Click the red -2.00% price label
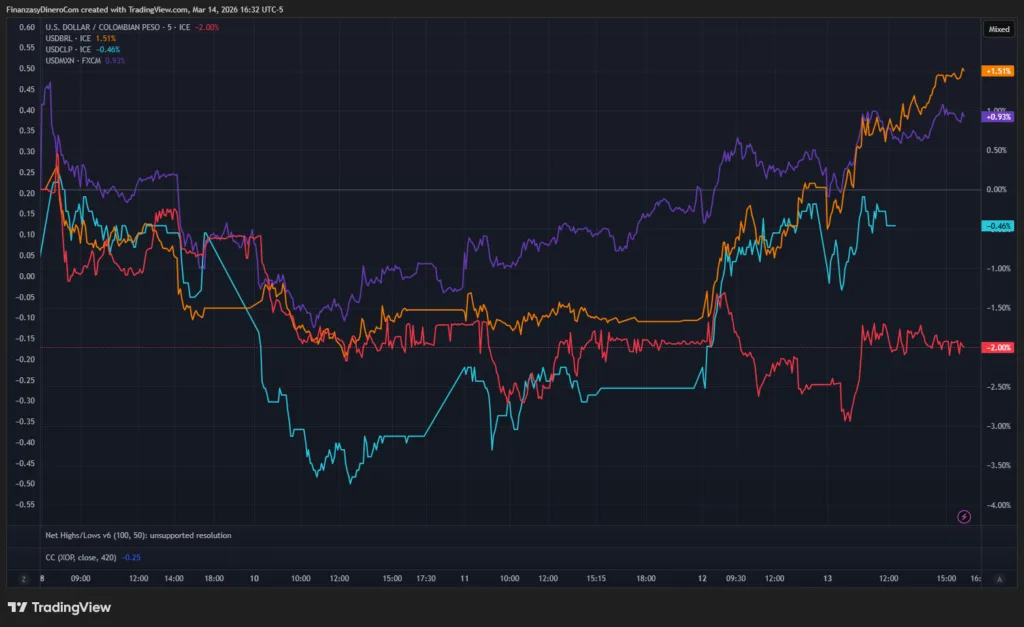 point(998,347)
